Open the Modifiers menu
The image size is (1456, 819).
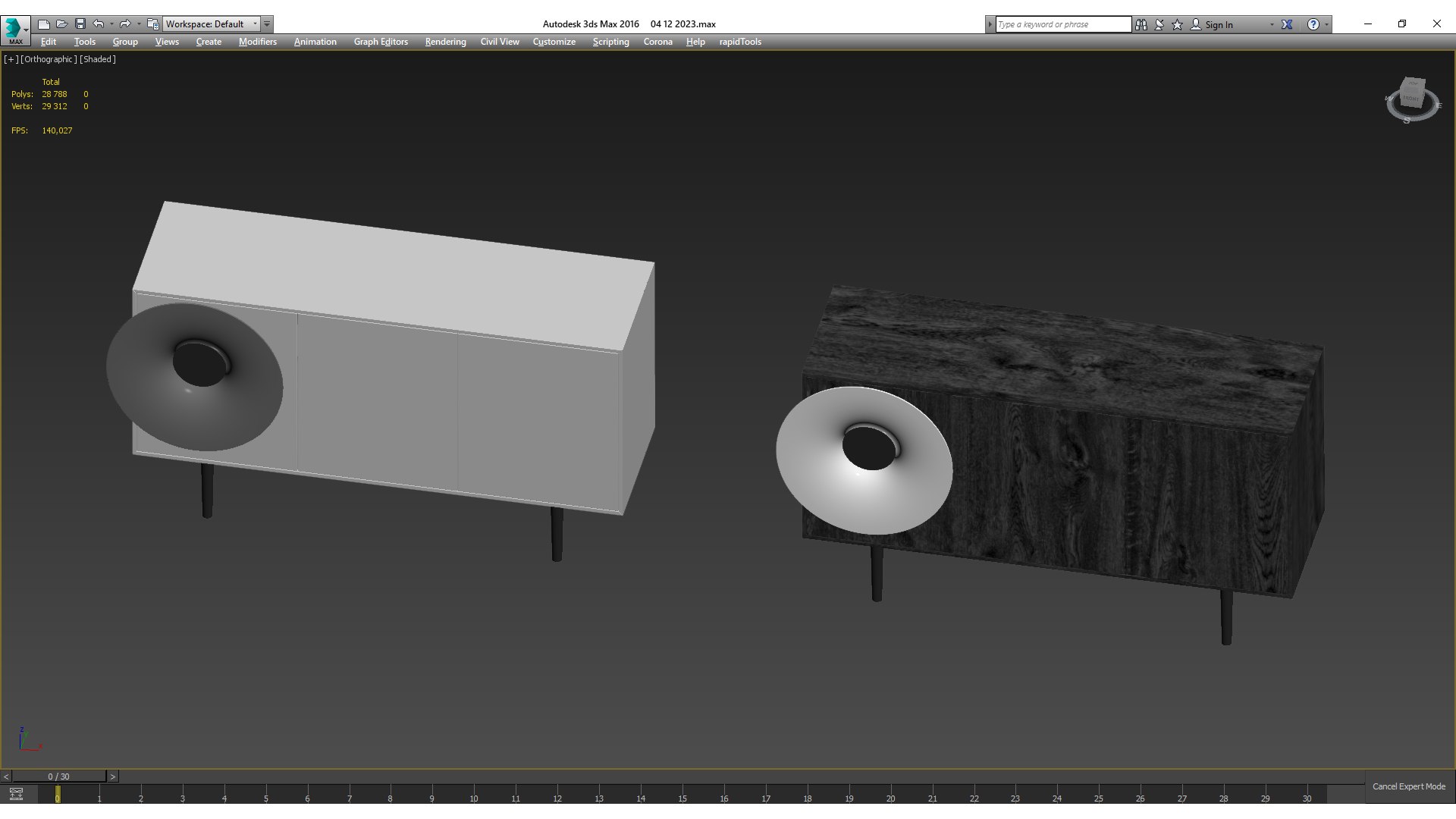coord(257,42)
